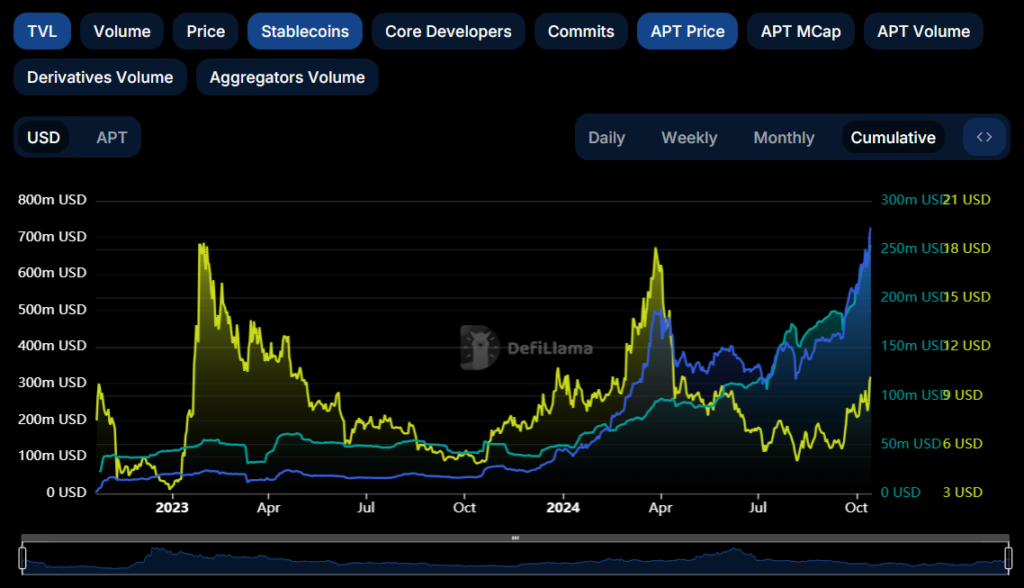Switch to Daily interval tab
Screen dimensions: 1024x588
point(606,137)
